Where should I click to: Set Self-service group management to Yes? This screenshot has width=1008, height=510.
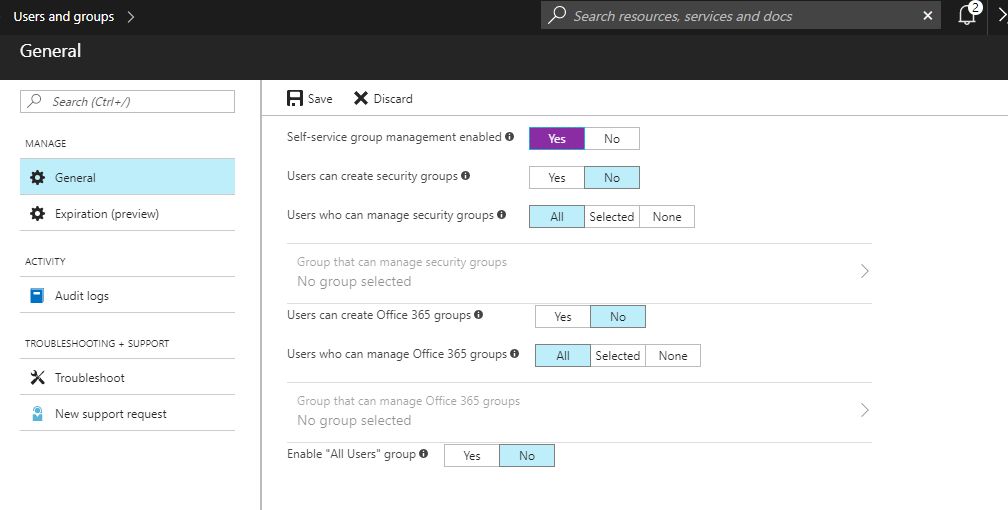[557, 138]
